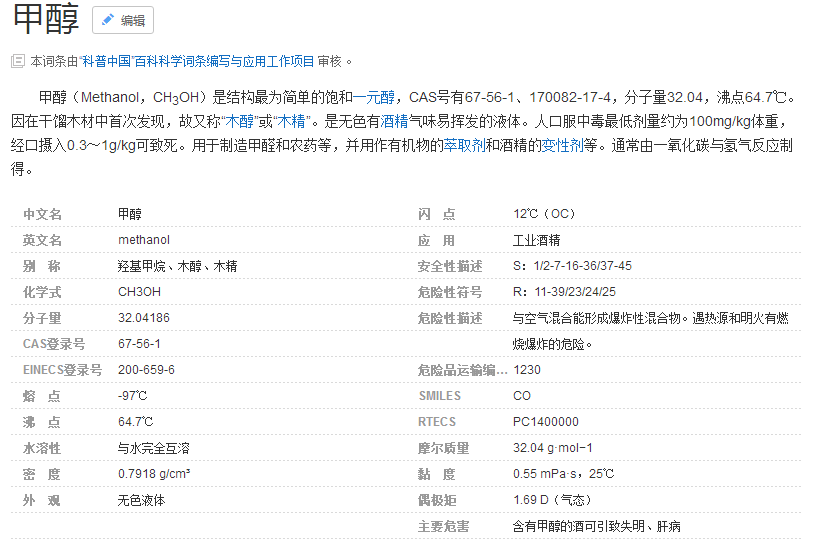Click the 甲醇 page title heading
The image size is (817, 542).
pos(45,21)
